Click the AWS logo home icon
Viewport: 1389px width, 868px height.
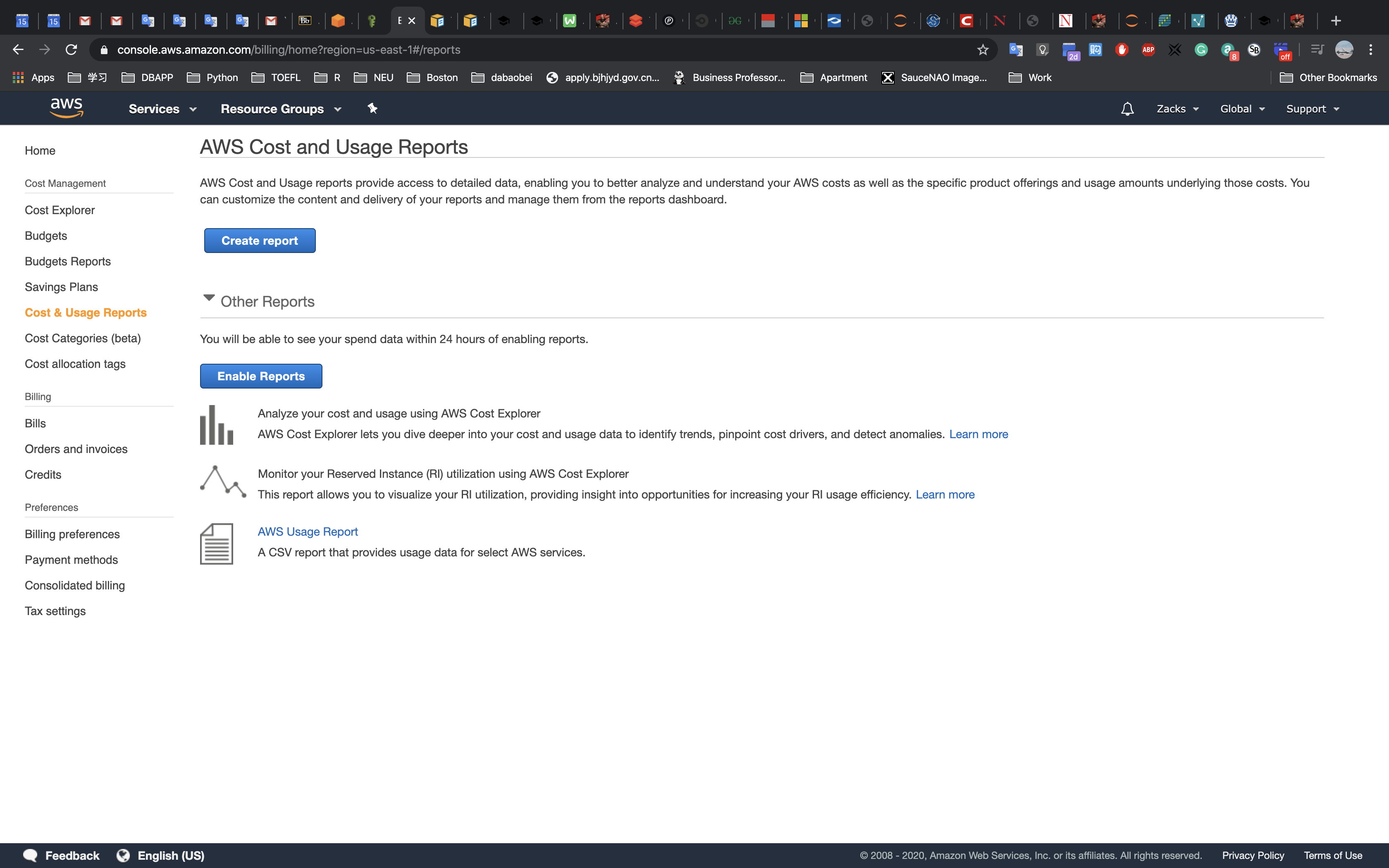click(x=67, y=108)
